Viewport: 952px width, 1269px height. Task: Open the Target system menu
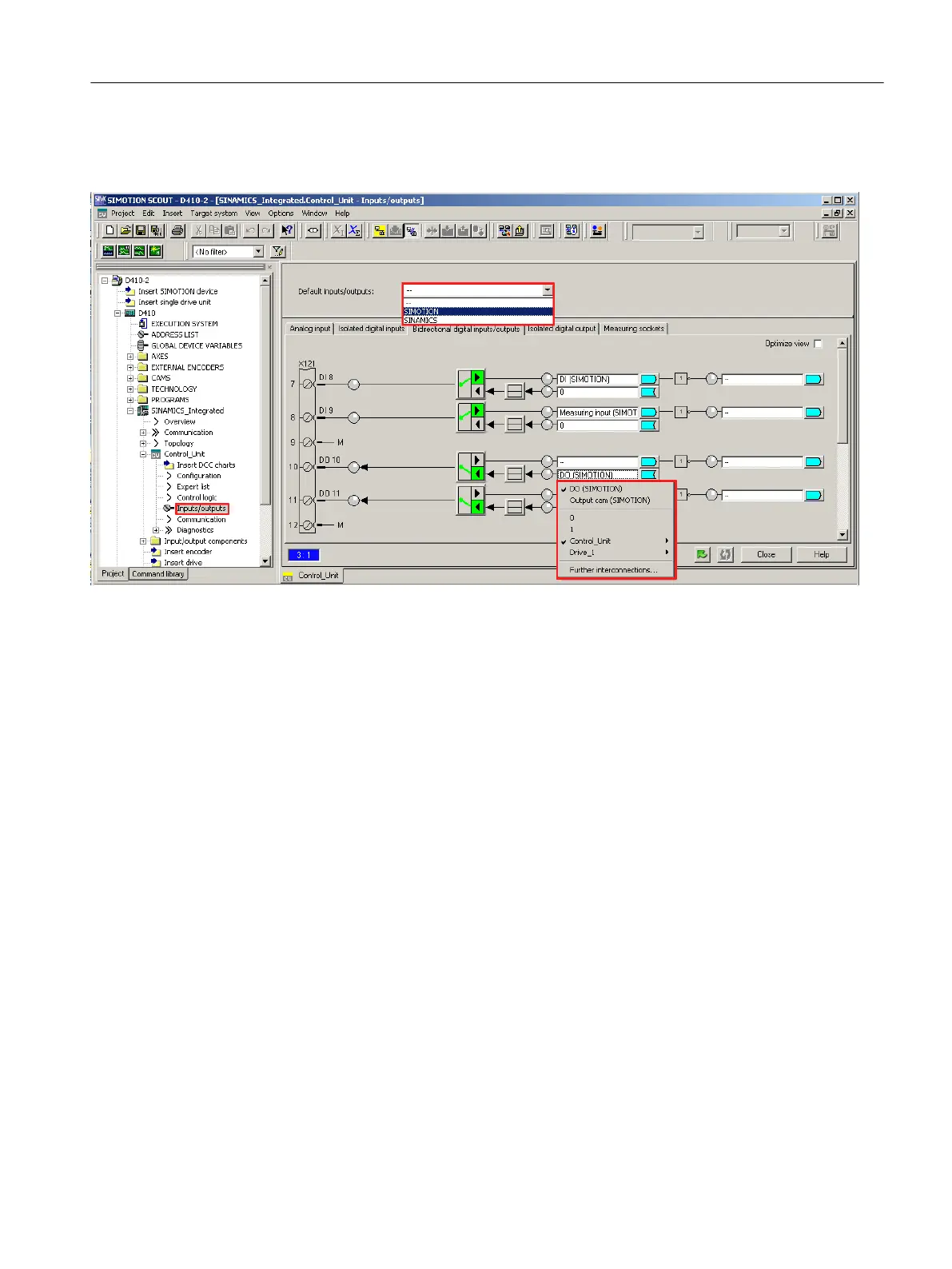coord(213,213)
